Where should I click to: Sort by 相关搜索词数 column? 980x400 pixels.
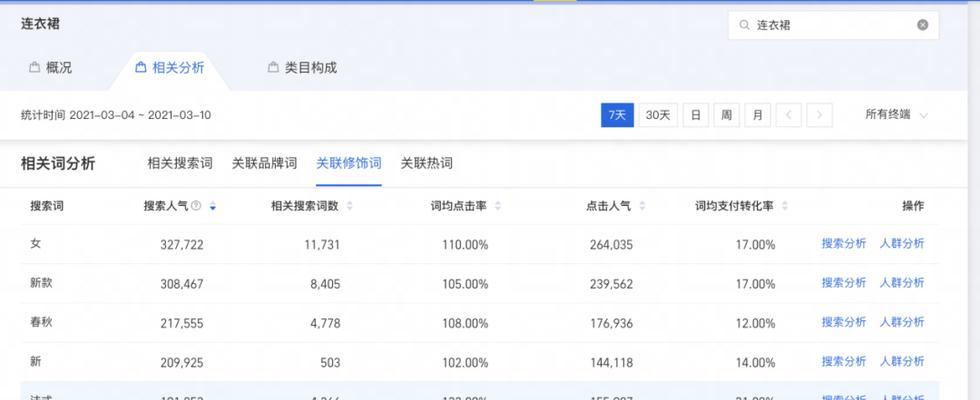point(349,206)
